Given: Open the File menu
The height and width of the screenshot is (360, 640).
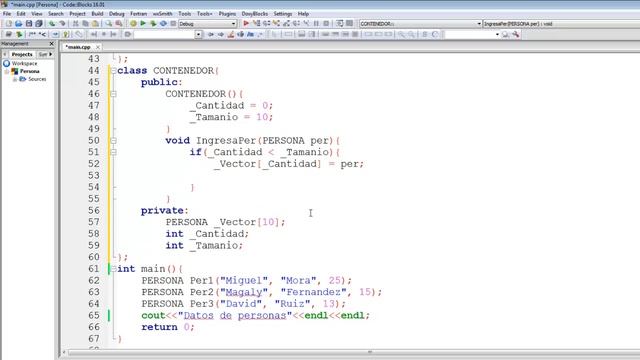Looking at the screenshot, I should click(7, 13).
